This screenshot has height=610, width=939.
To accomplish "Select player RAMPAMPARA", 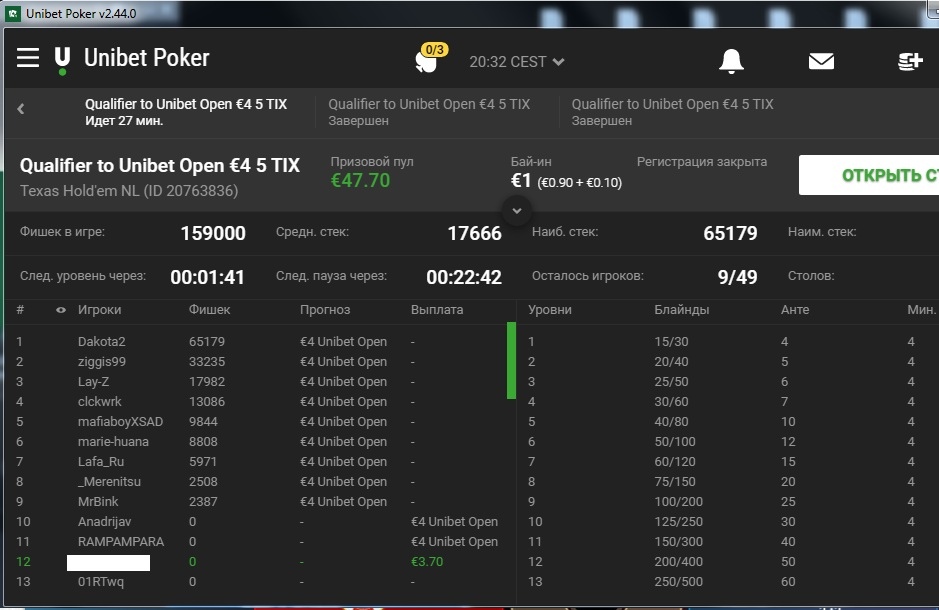I will [121, 542].
